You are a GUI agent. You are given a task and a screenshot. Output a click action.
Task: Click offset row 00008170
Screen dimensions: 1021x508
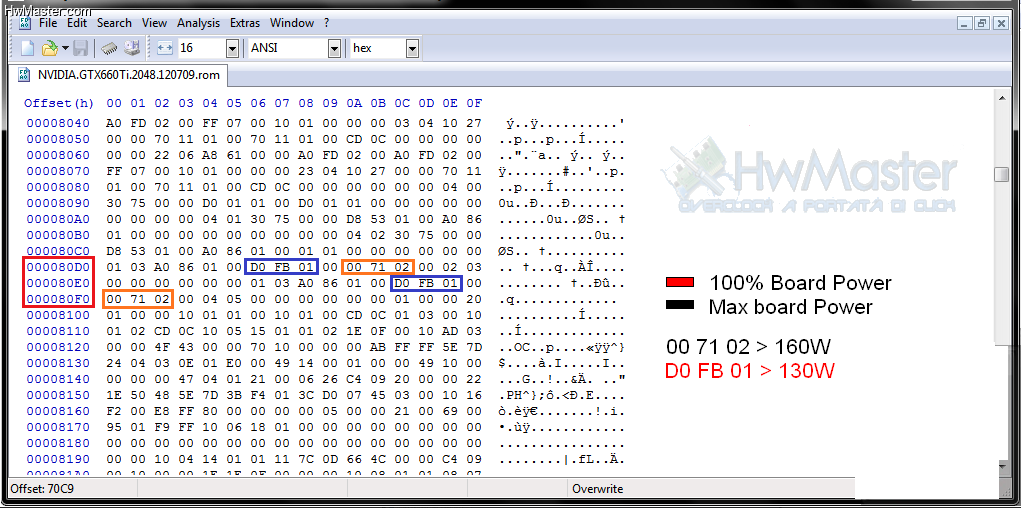pyautogui.click(x=58, y=427)
